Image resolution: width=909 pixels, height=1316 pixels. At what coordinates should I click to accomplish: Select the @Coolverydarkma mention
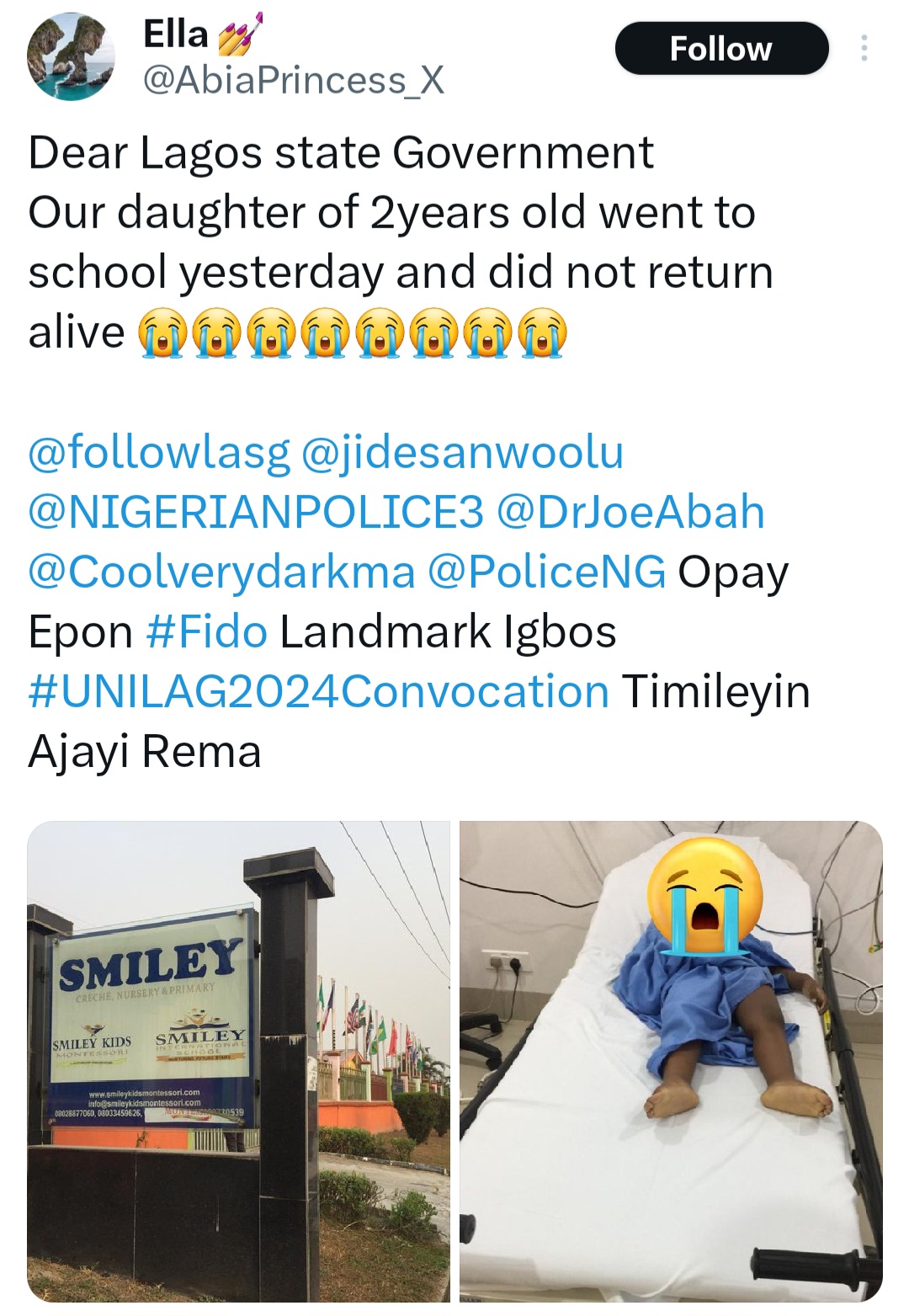(x=222, y=572)
